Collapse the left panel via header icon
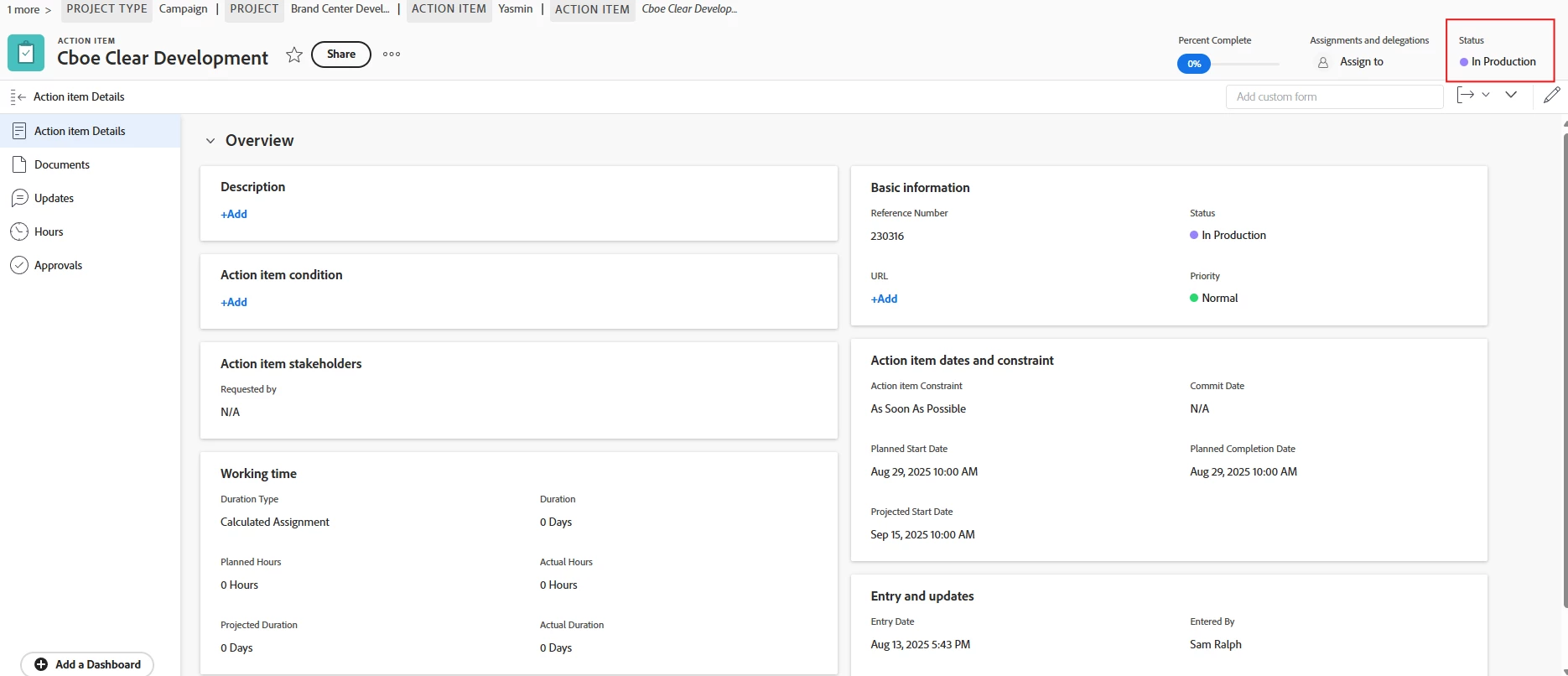This screenshot has height=676, width=1568. pyautogui.click(x=18, y=97)
